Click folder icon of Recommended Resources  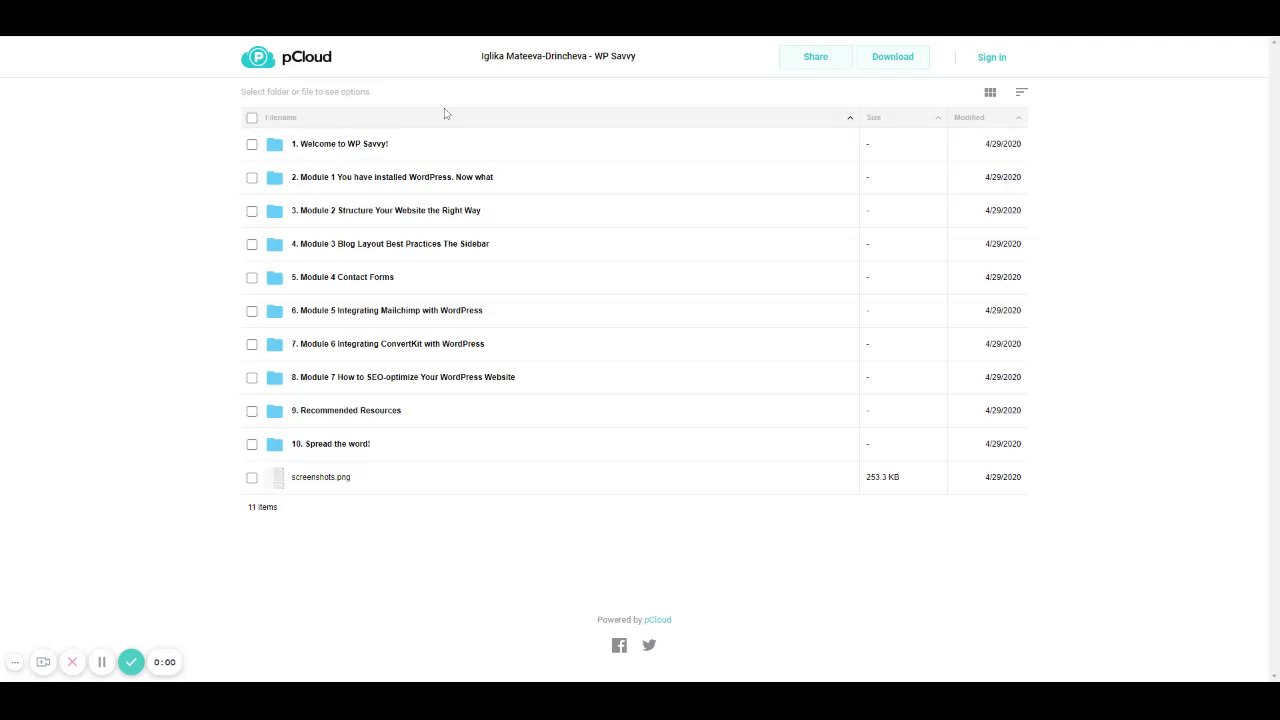(274, 411)
